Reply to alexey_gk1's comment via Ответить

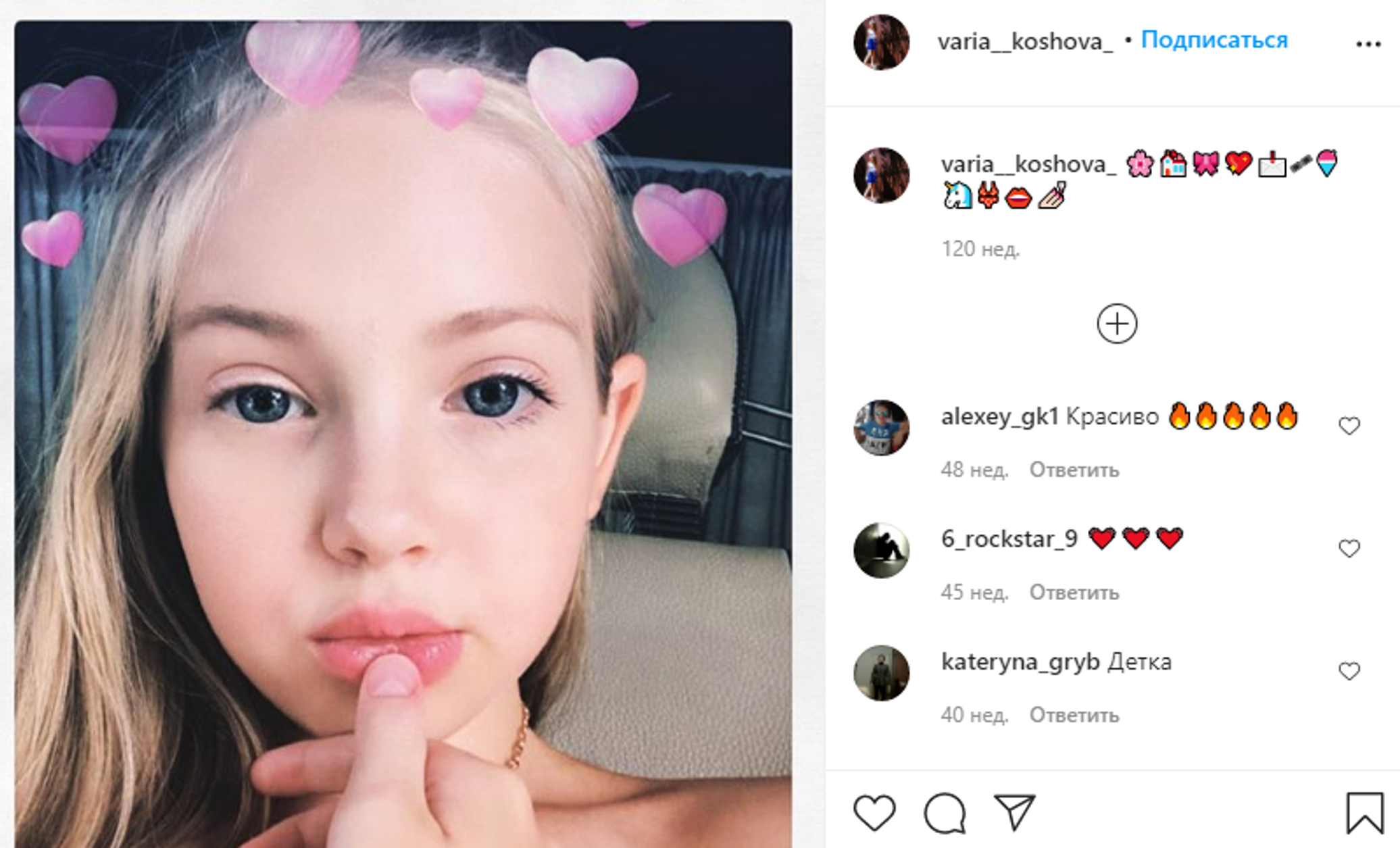click(x=1074, y=470)
